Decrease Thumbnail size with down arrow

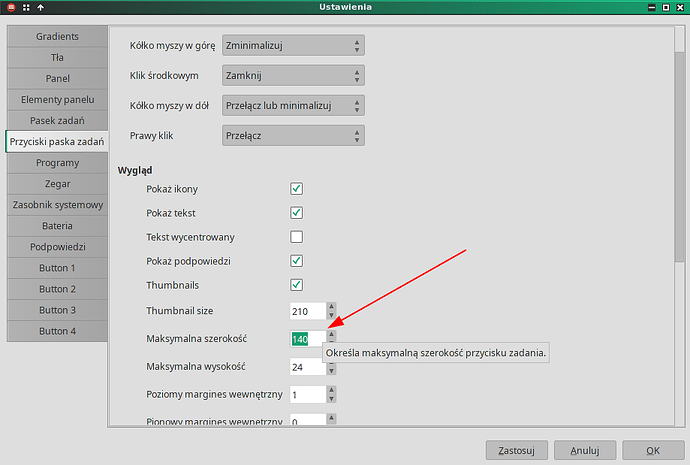click(x=332, y=316)
